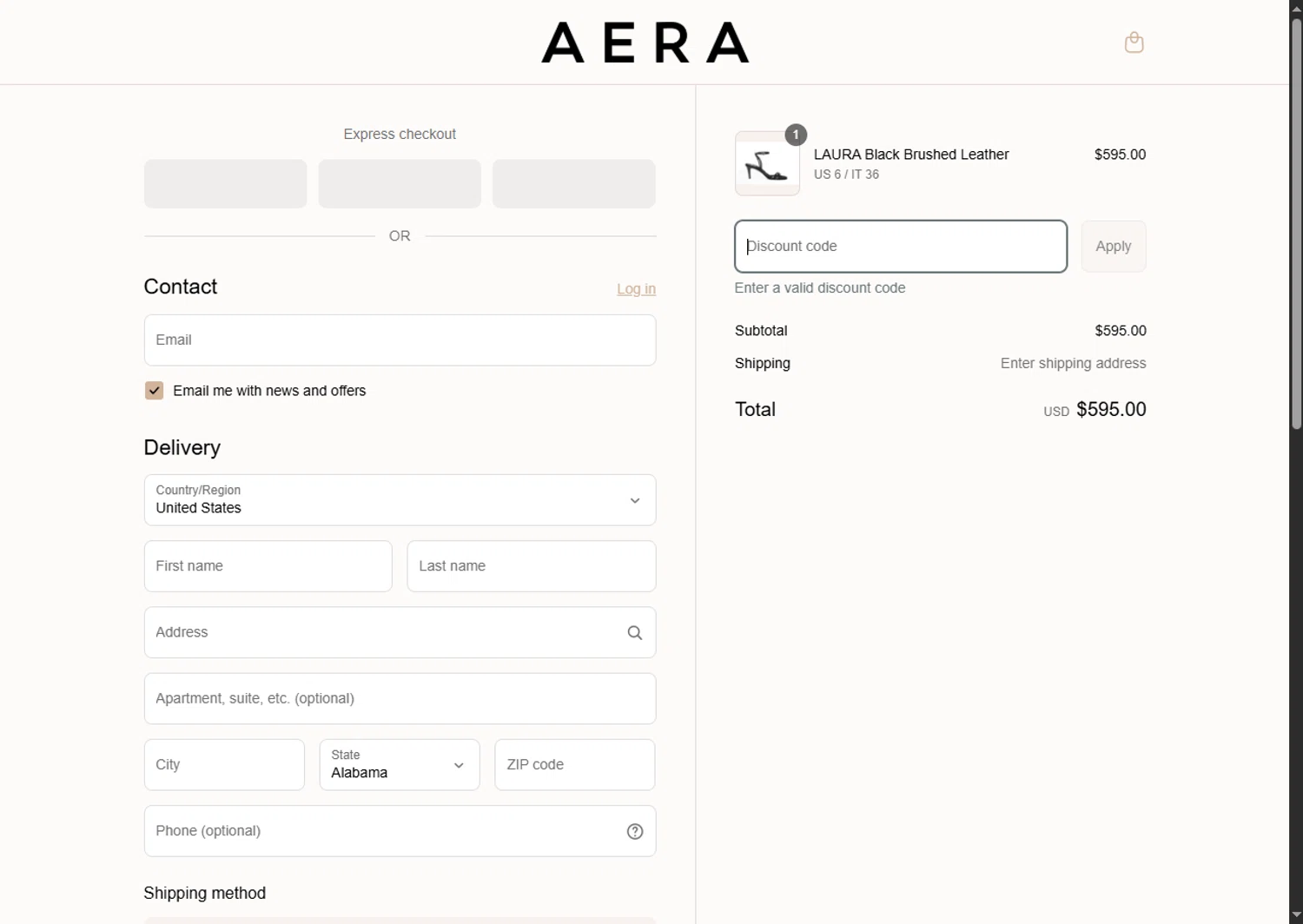Open the Country/Region dropdown
Viewport: 1303px width, 924px height.
click(x=400, y=500)
